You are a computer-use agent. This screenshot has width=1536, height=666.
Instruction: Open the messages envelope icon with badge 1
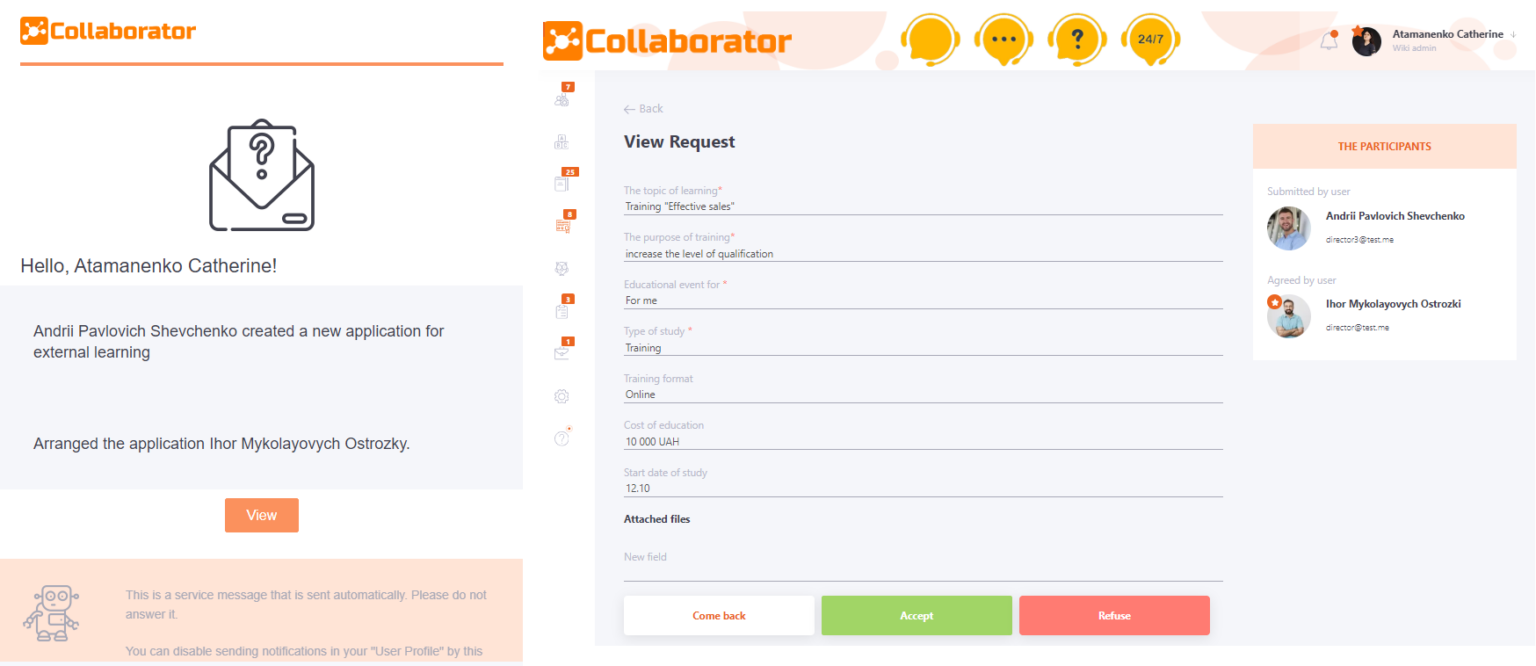click(x=561, y=351)
